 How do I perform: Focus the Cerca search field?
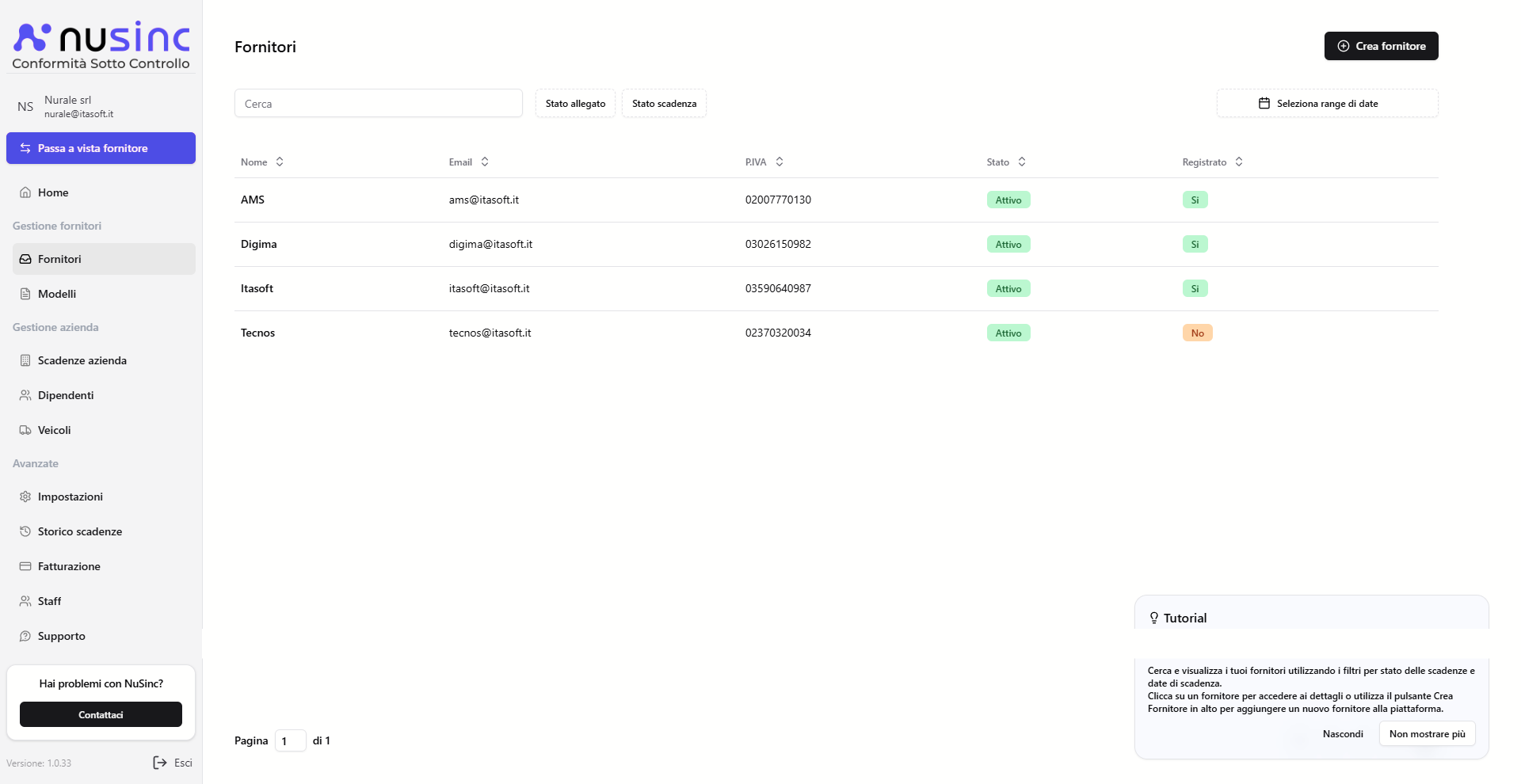click(x=378, y=104)
